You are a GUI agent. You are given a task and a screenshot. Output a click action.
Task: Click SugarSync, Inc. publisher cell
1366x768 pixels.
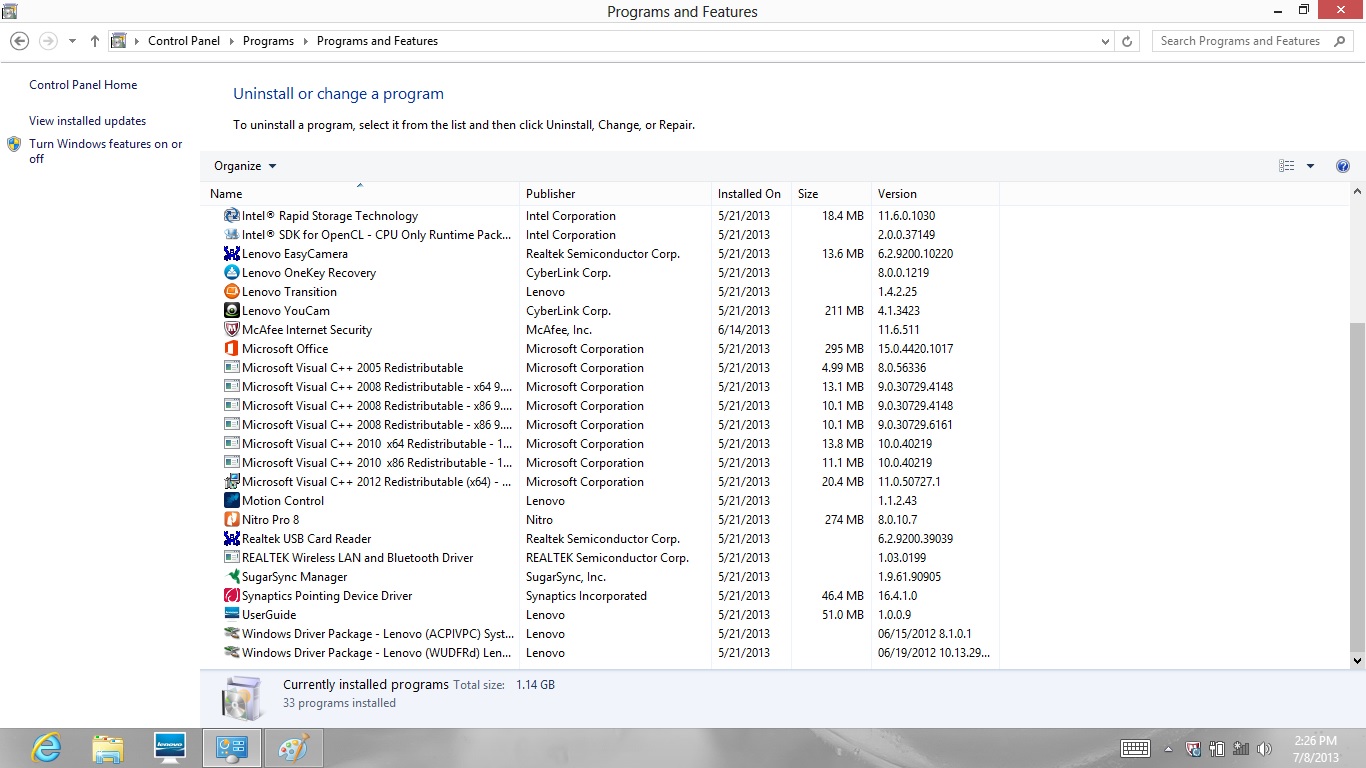[566, 577]
